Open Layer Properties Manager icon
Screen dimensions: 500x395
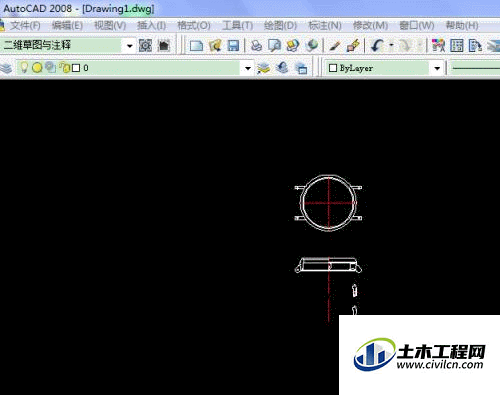click(6, 68)
